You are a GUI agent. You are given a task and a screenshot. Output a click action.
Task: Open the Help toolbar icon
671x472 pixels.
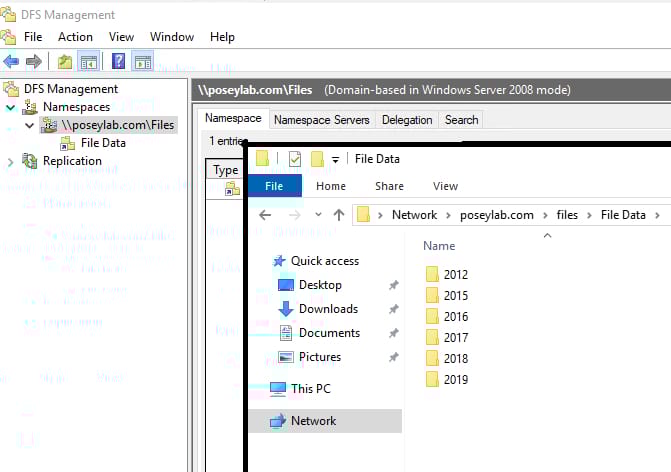coord(119,61)
